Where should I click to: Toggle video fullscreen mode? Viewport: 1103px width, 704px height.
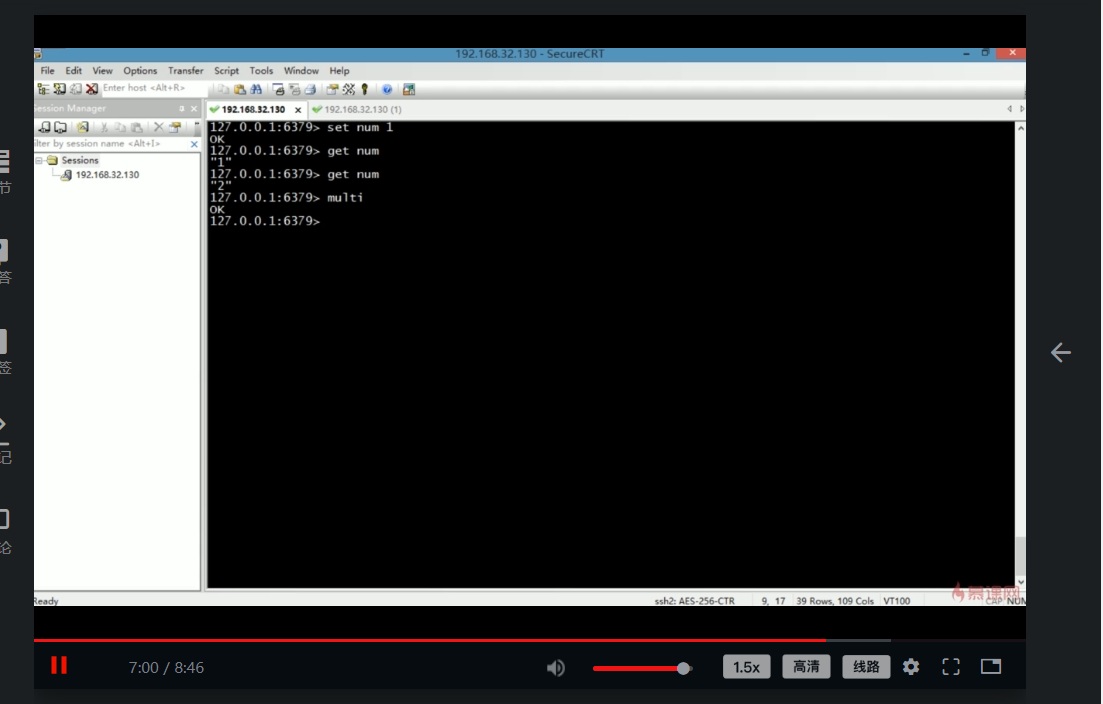point(951,667)
